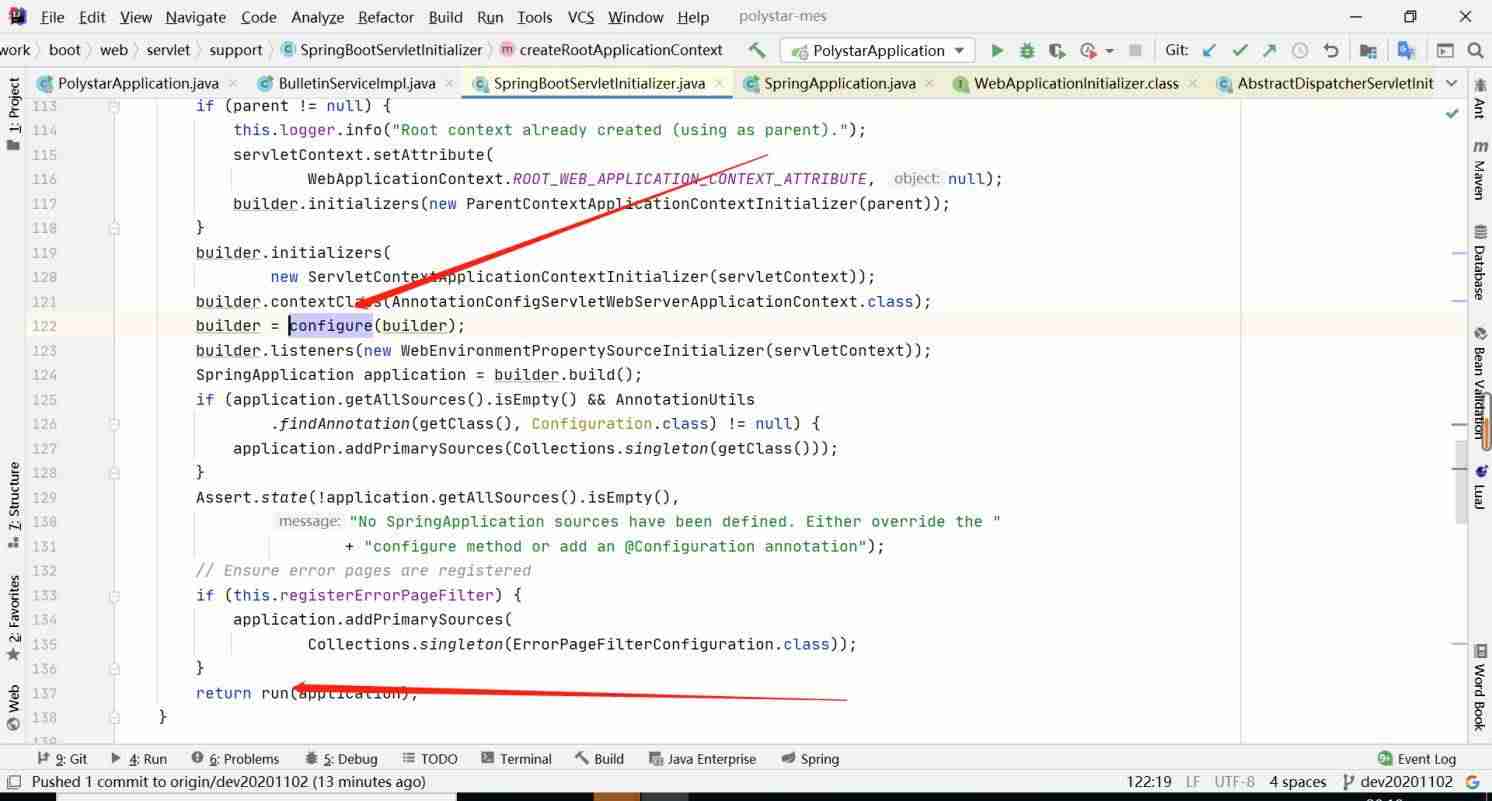The height and width of the screenshot is (801, 1492).
Task: Click the 122:19 cursor position widget
Action: pos(1149,781)
